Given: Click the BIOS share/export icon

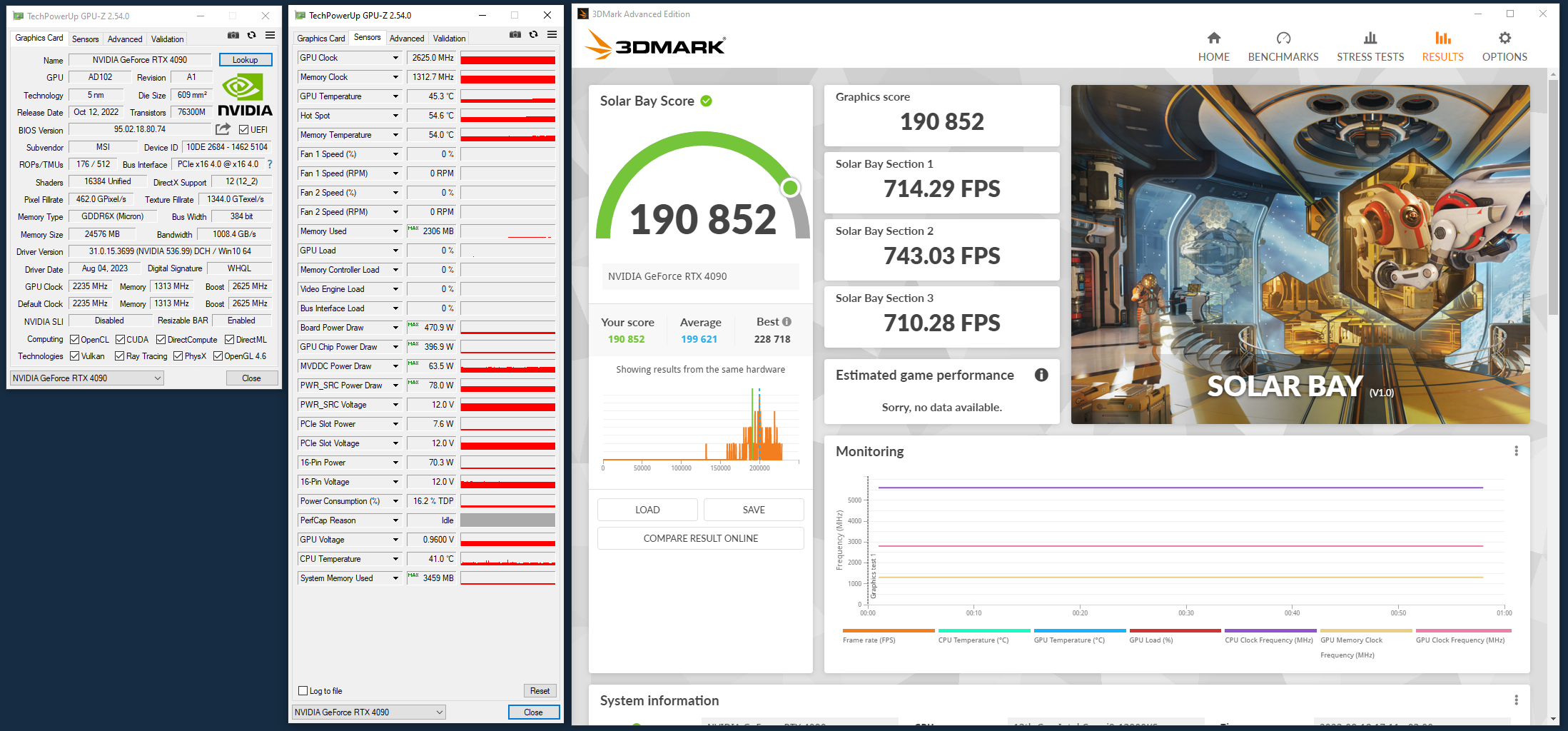Looking at the screenshot, I should (223, 129).
